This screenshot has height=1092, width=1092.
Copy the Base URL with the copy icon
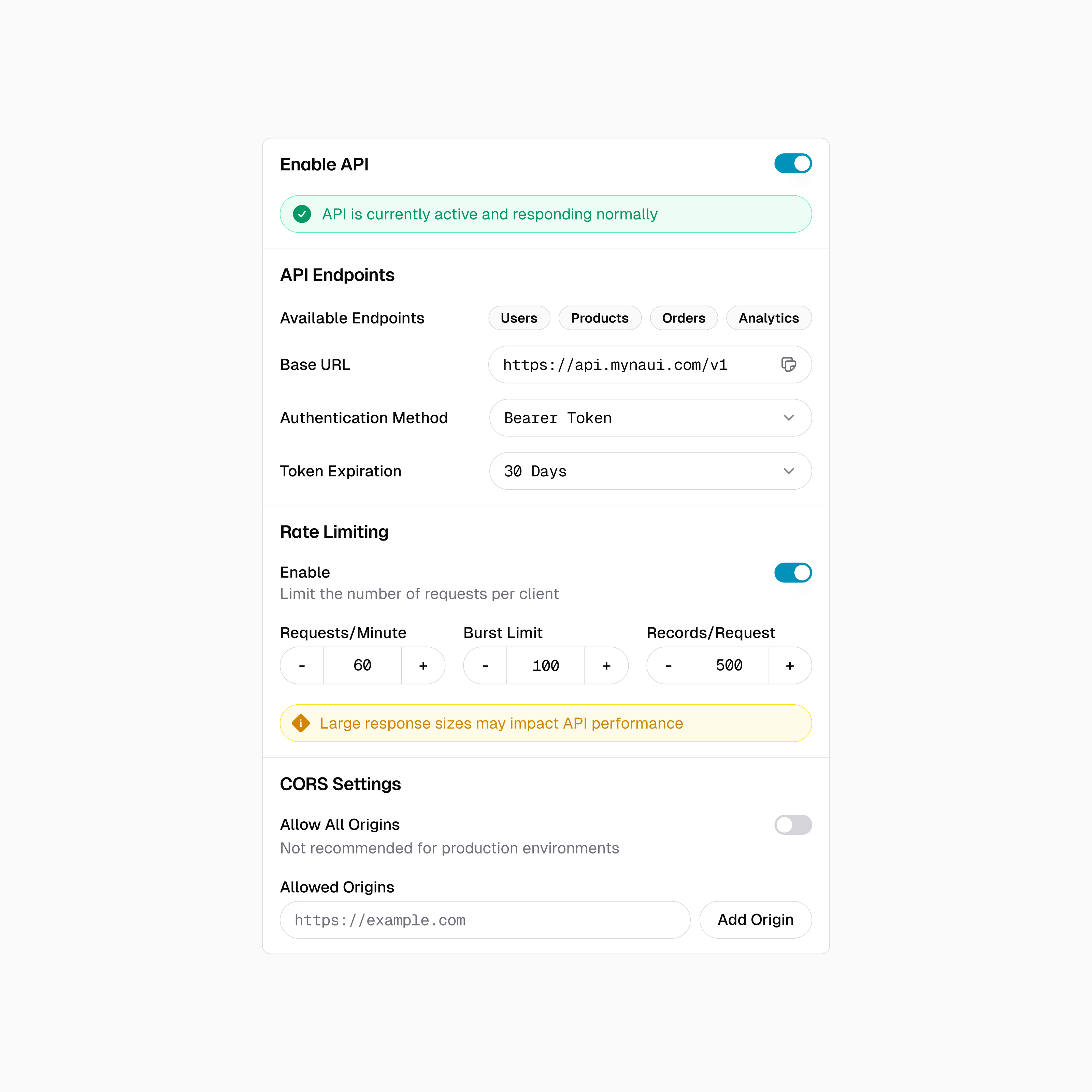pos(789,364)
